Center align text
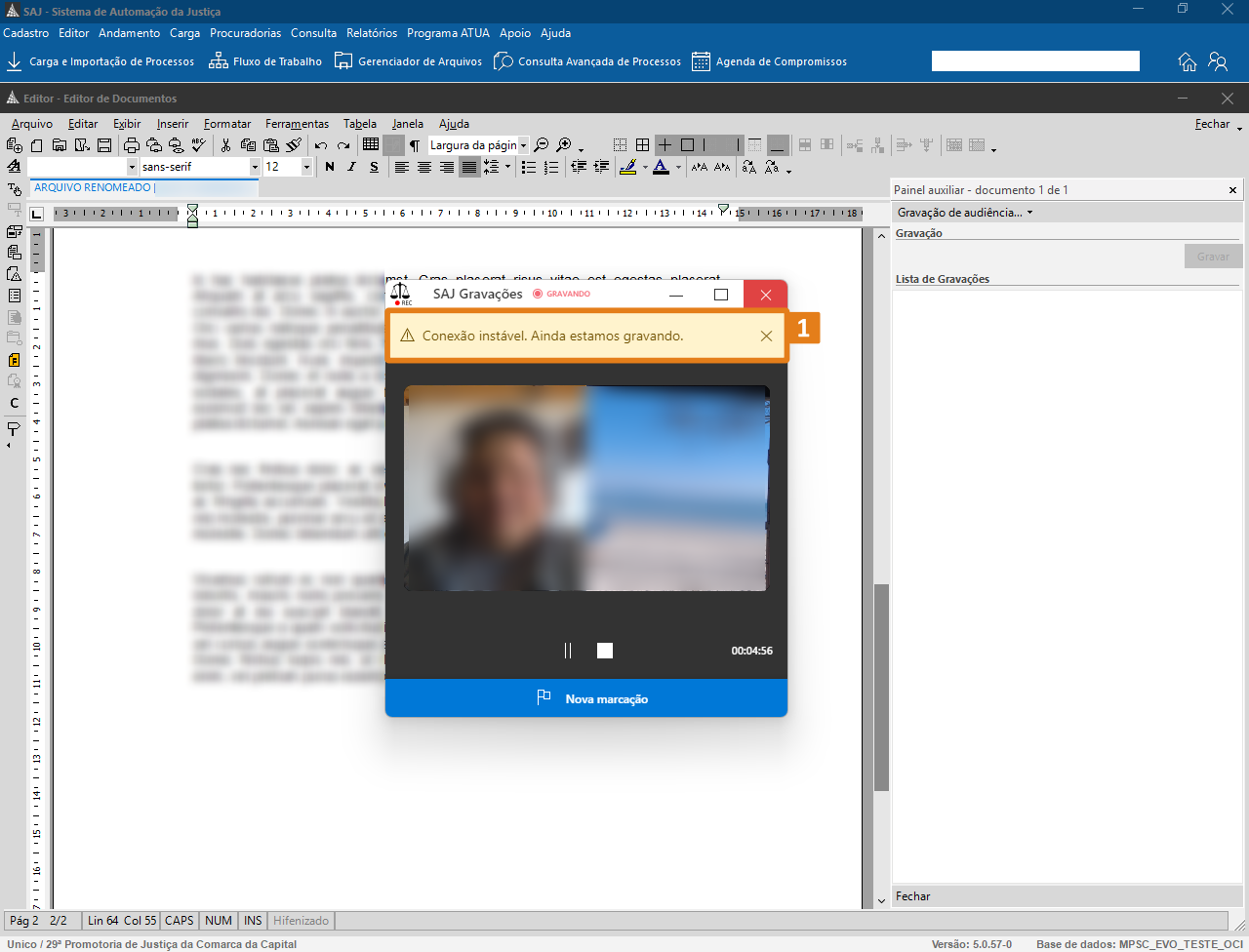The width and height of the screenshot is (1249, 952). point(423,167)
